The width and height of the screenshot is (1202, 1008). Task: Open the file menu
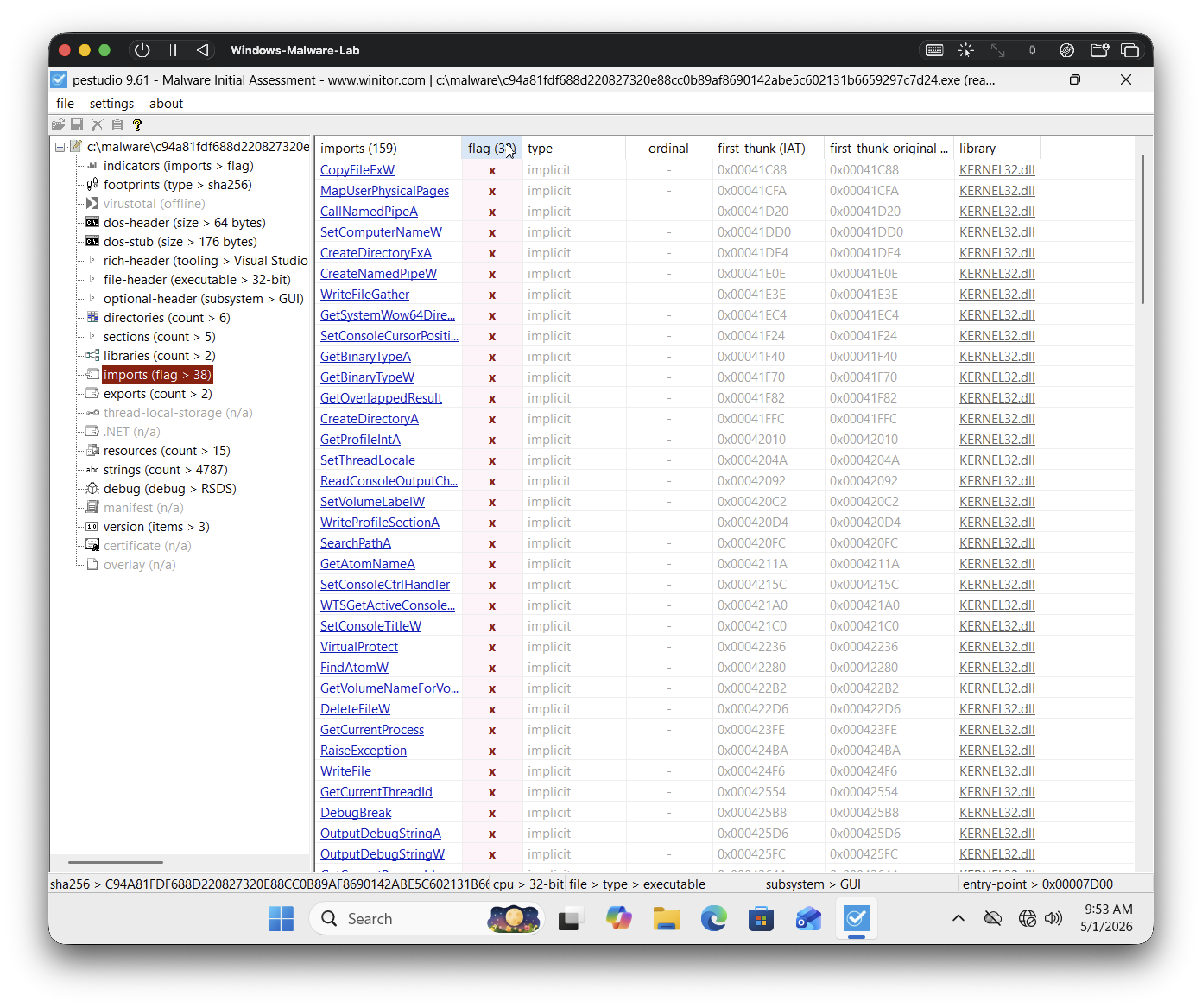point(65,104)
